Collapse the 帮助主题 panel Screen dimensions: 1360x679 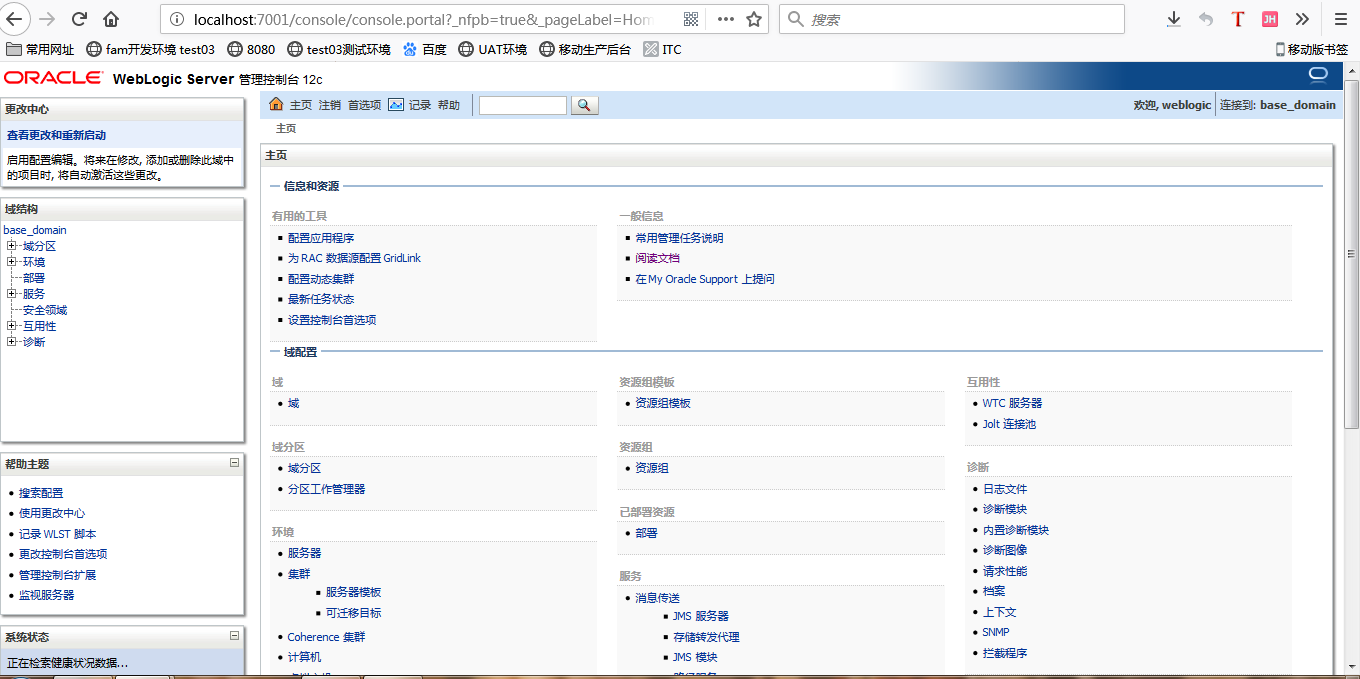(x=234, y=463)
